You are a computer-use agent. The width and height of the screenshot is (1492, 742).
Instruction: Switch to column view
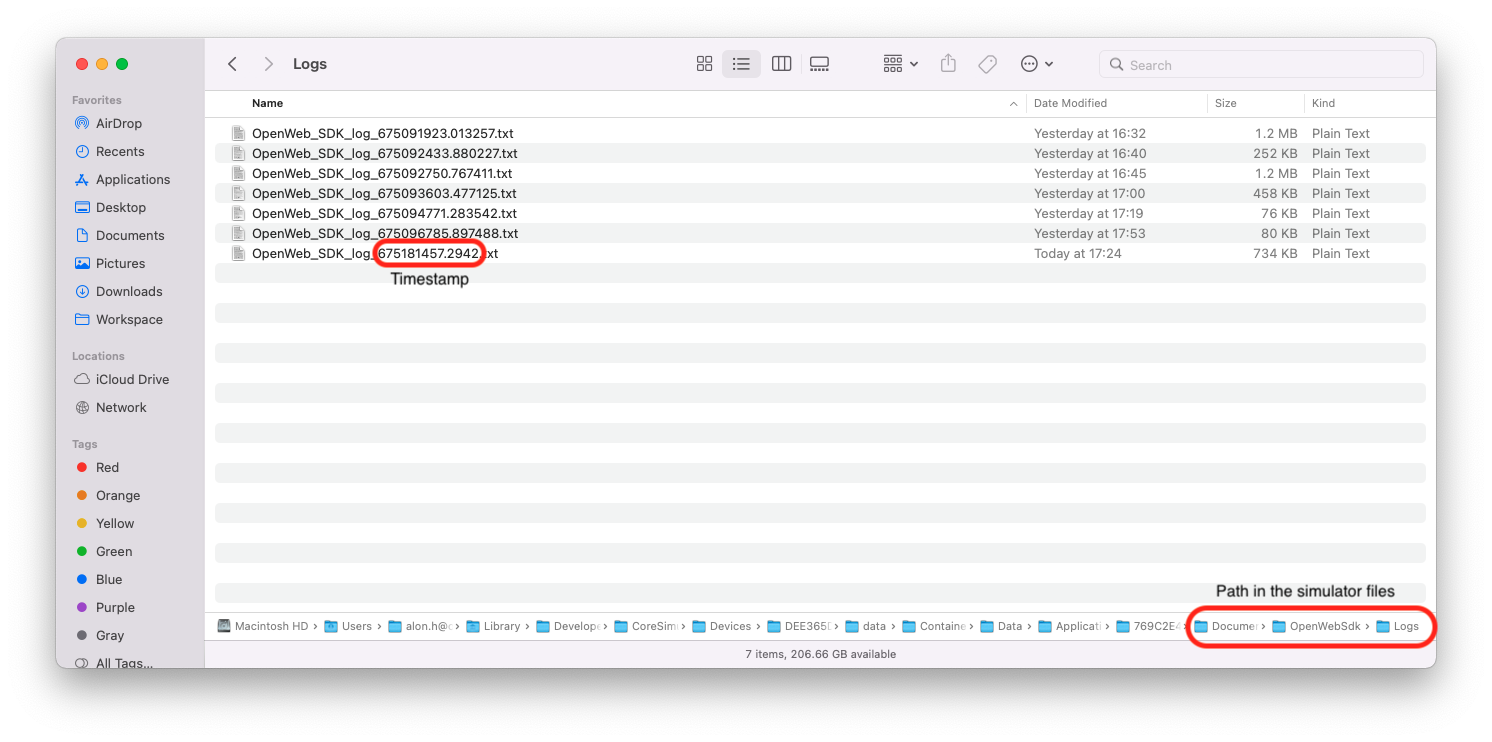pos(782,64)
